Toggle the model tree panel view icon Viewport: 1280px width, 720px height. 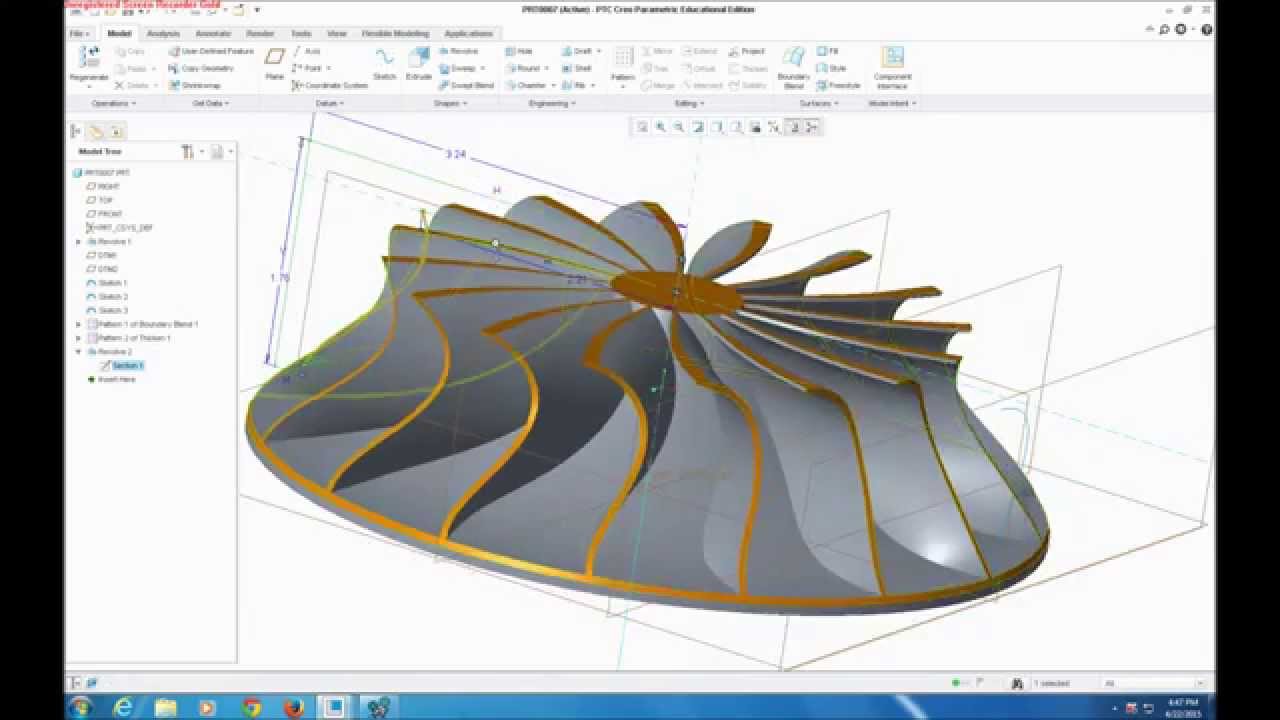pos(76,131)
